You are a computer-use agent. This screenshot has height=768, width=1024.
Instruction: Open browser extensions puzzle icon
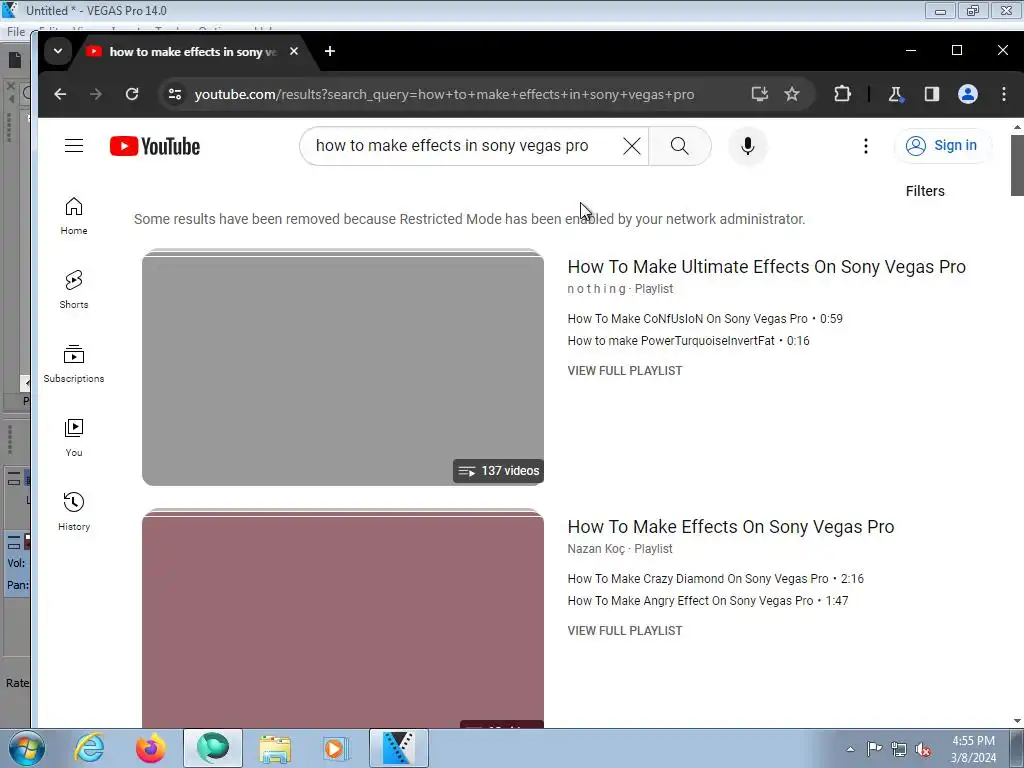(x=842, y=94)
